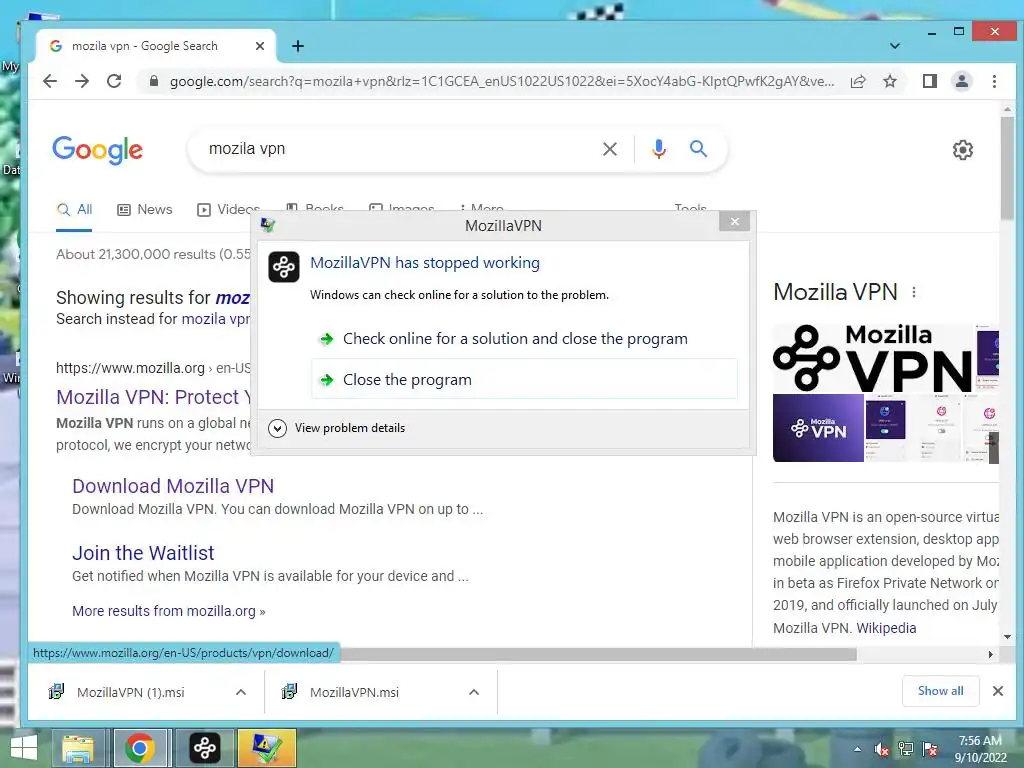Check online for a solution and close program
The height and width of the screenshot is (768, 1024).
point(524,338)
